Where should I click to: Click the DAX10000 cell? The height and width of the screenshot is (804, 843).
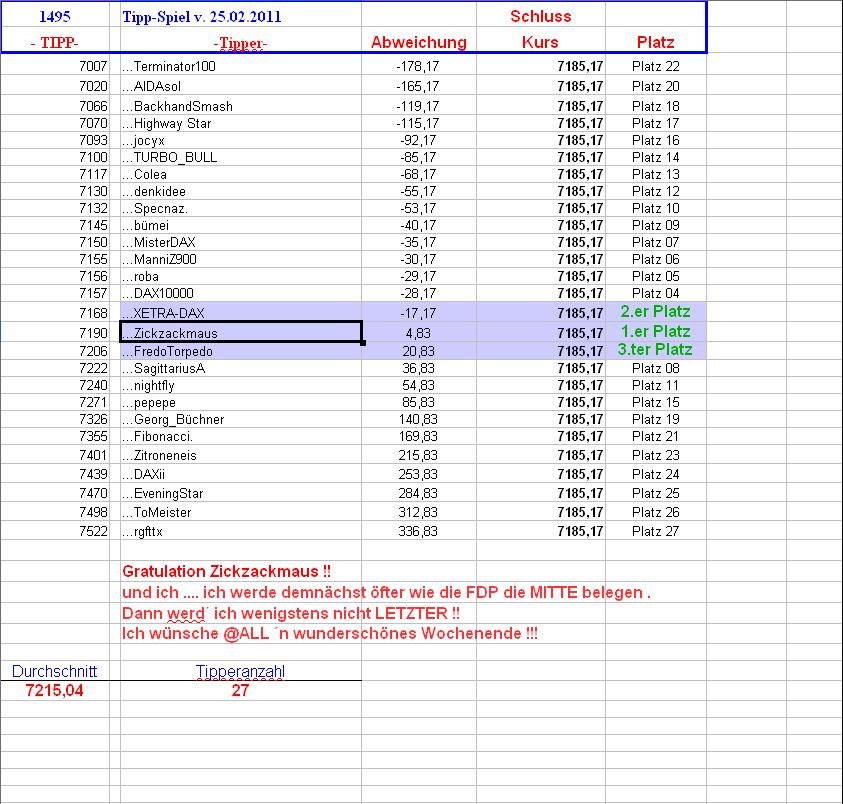point(240,293)
